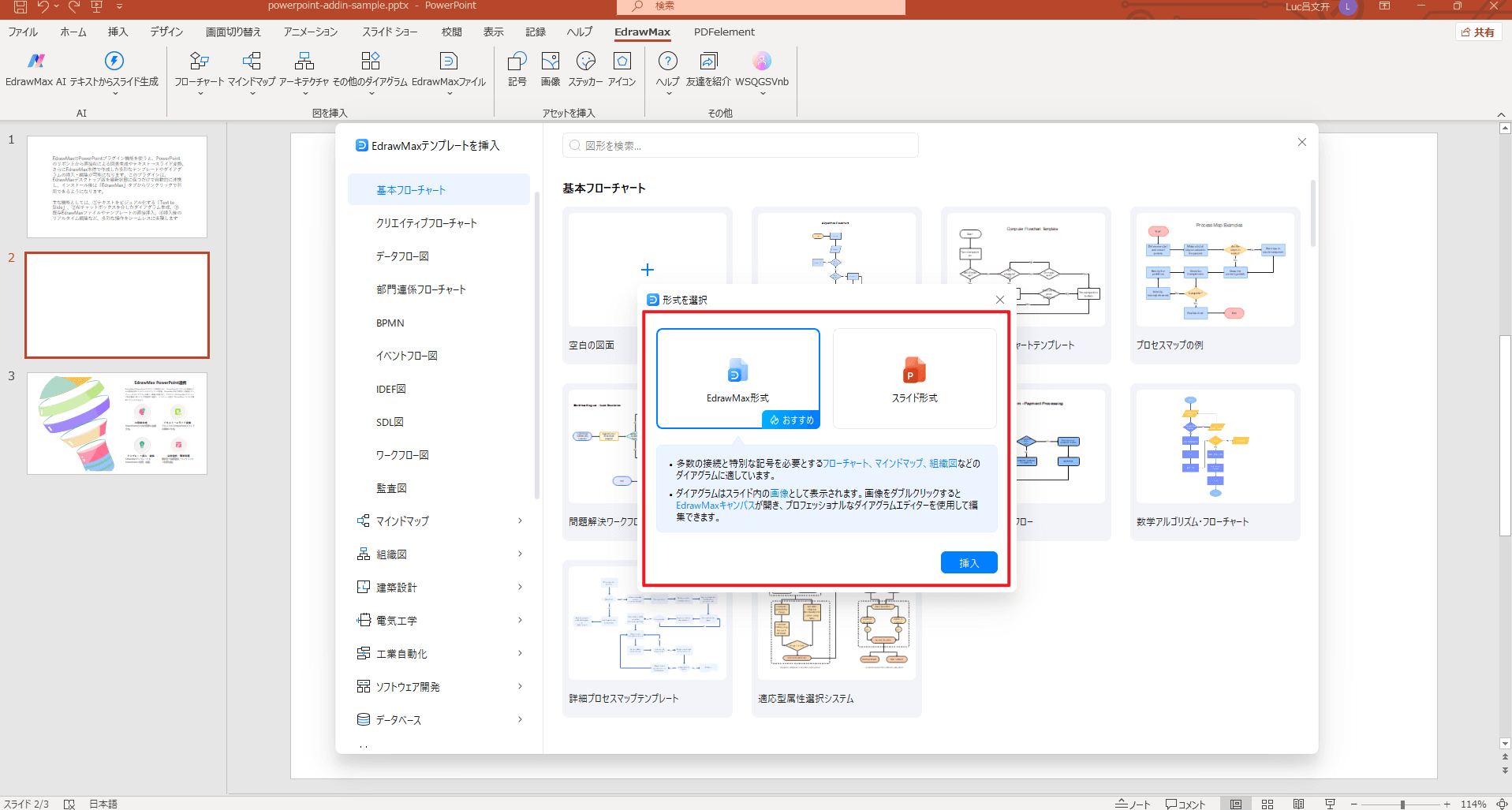Click the PowerPoint 検索 box in title bar
1512x810 pixels.
pos(760,6)
